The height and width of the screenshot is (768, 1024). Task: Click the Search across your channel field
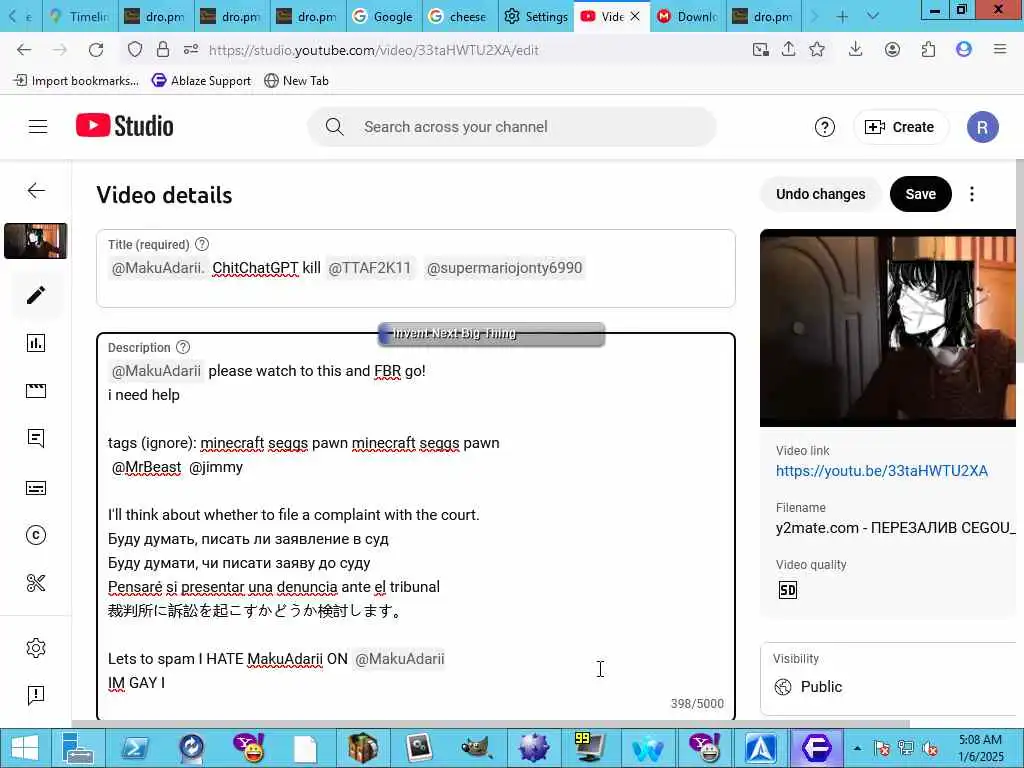coord(512,127)
